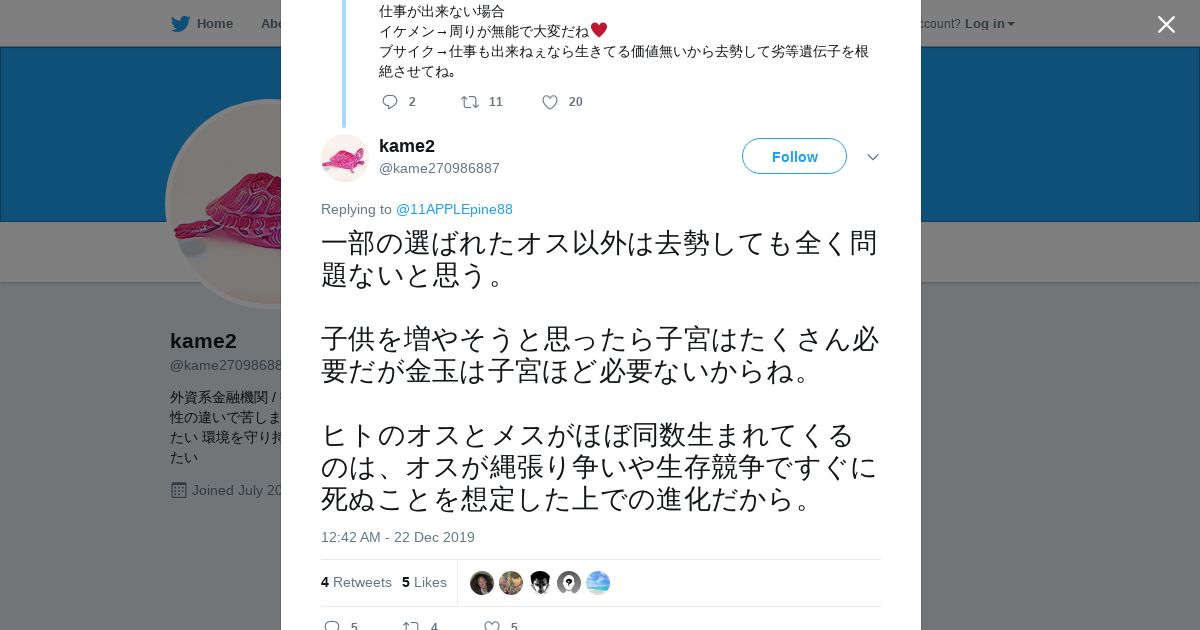The height and width of the screenshot is (630, 1200).
Task: Click the first liker's dark-haired avatar
Action: point(482,583)
